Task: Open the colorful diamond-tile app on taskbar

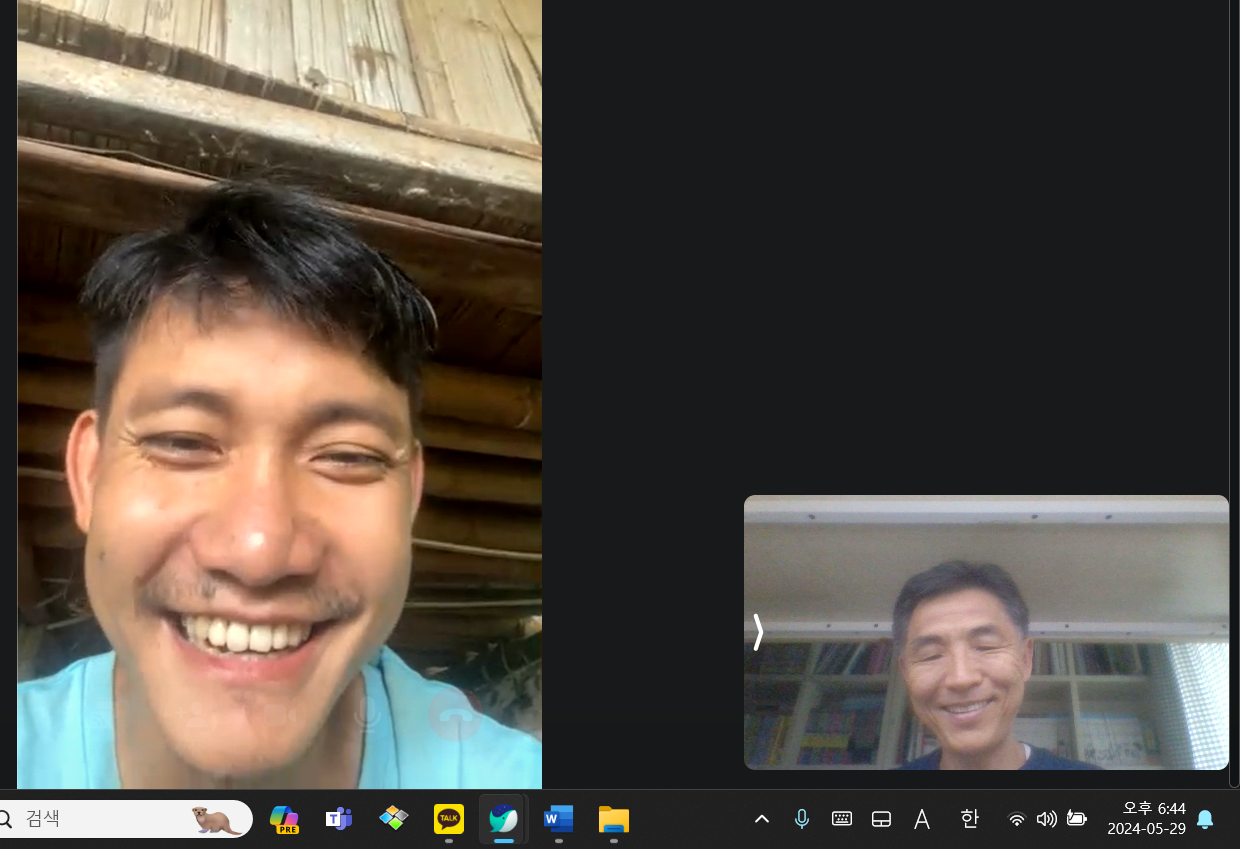Action: tap(394, 820)
